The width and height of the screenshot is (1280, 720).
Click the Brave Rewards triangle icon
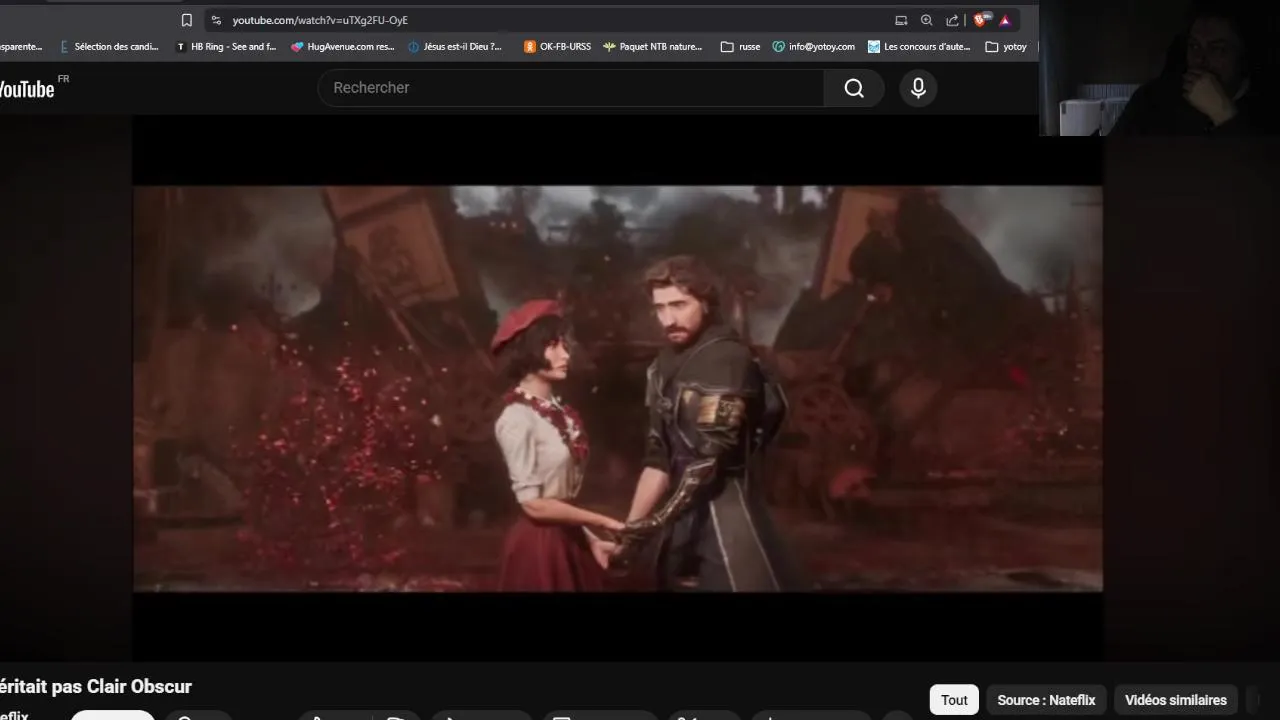click(1005, 20)
